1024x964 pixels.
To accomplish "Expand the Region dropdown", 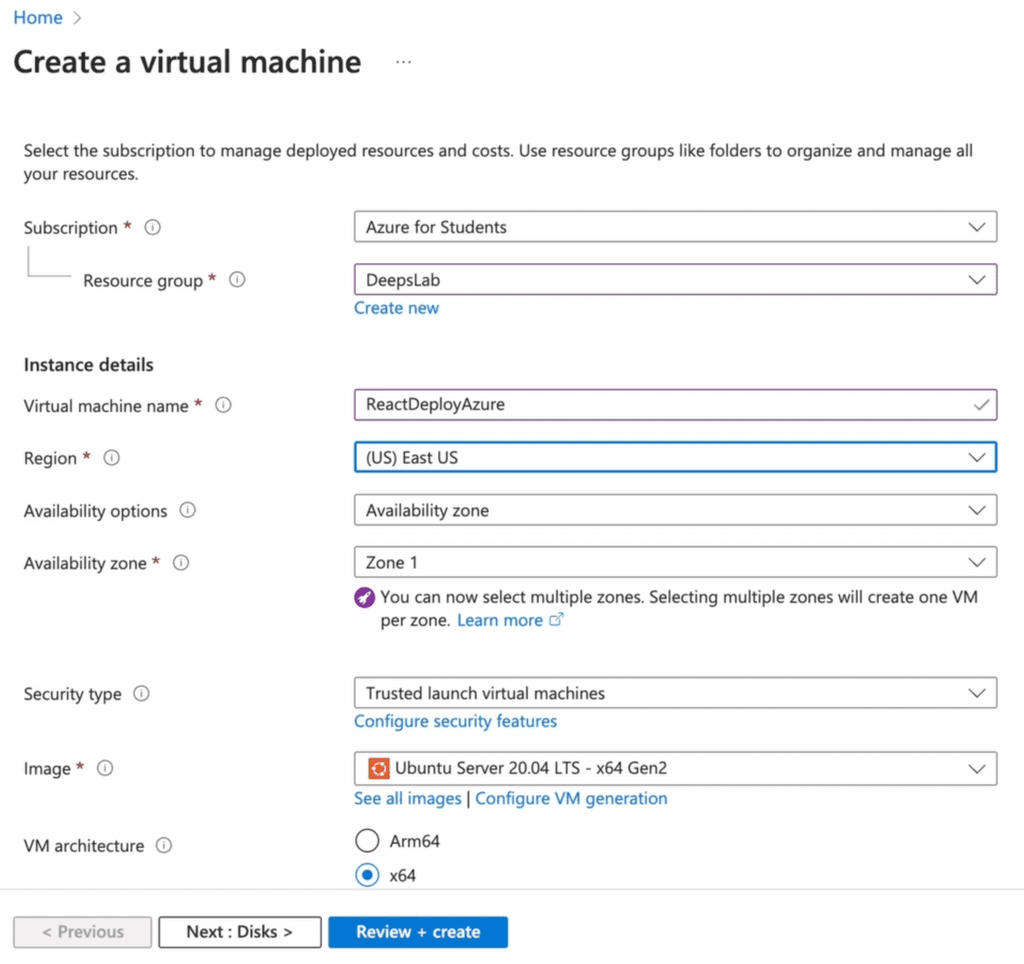I will pos(675,457).
